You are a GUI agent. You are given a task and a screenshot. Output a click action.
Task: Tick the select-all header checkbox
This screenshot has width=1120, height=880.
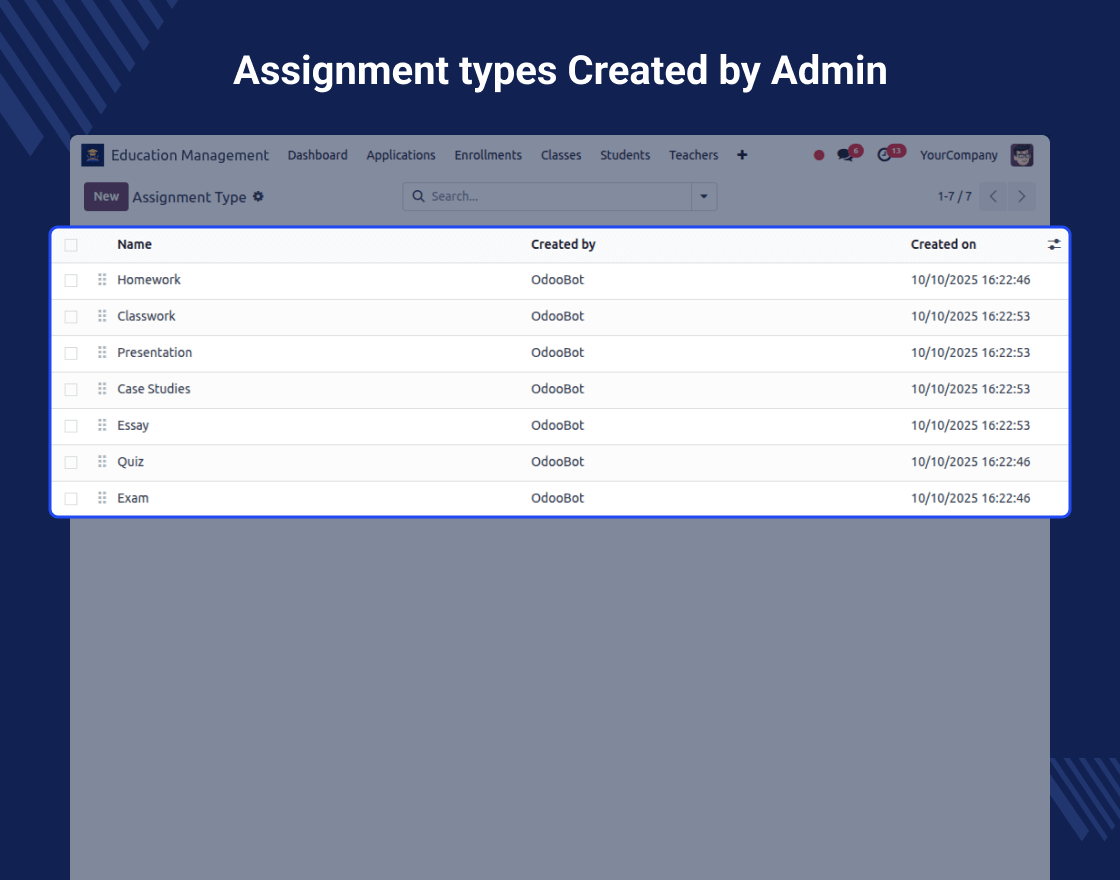click(x=71, y=245)
